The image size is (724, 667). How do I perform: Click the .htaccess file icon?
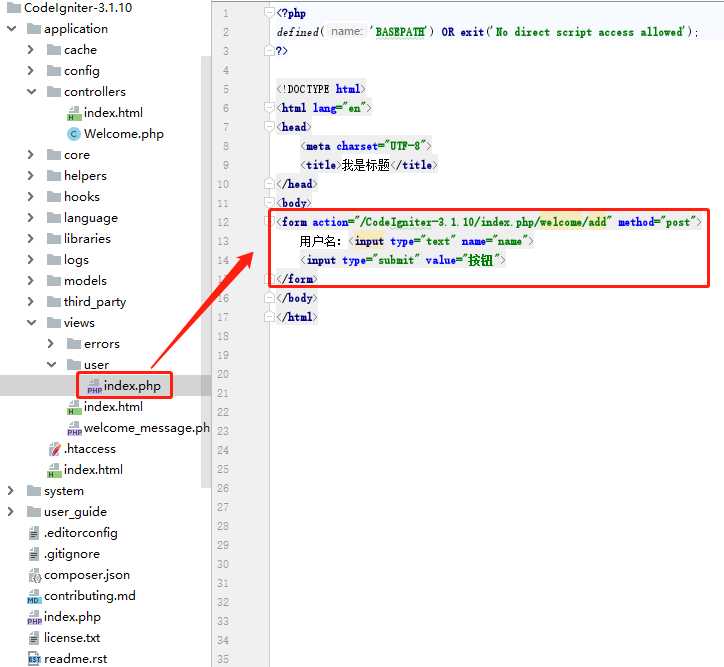click(54, 449)
